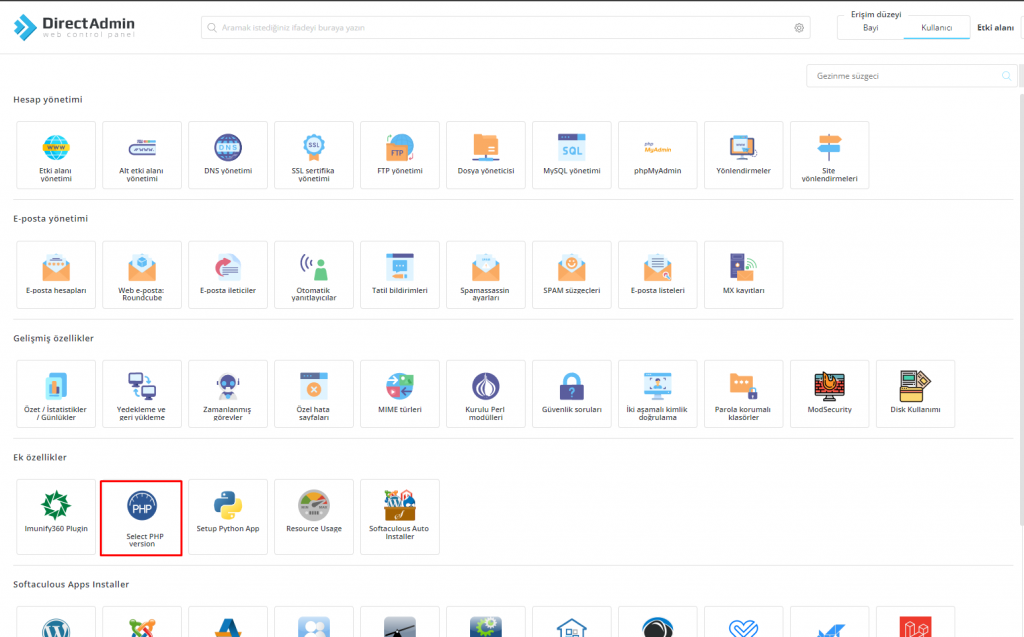Open Web e-posta Roundcube

(142, 274)
